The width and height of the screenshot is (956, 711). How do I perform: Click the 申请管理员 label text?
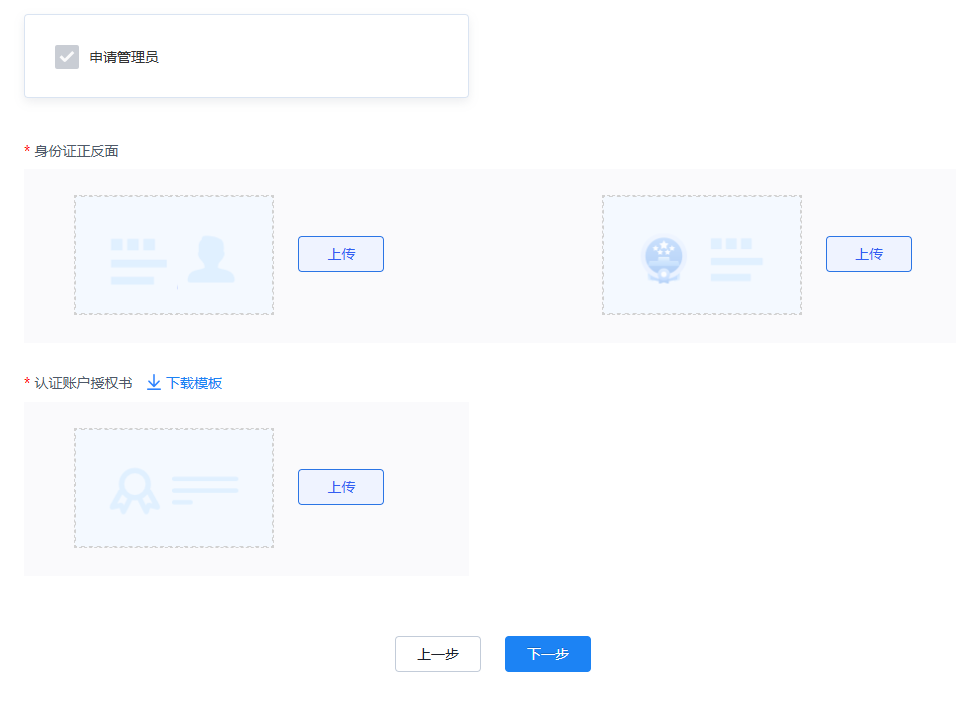tap(124, 57)
